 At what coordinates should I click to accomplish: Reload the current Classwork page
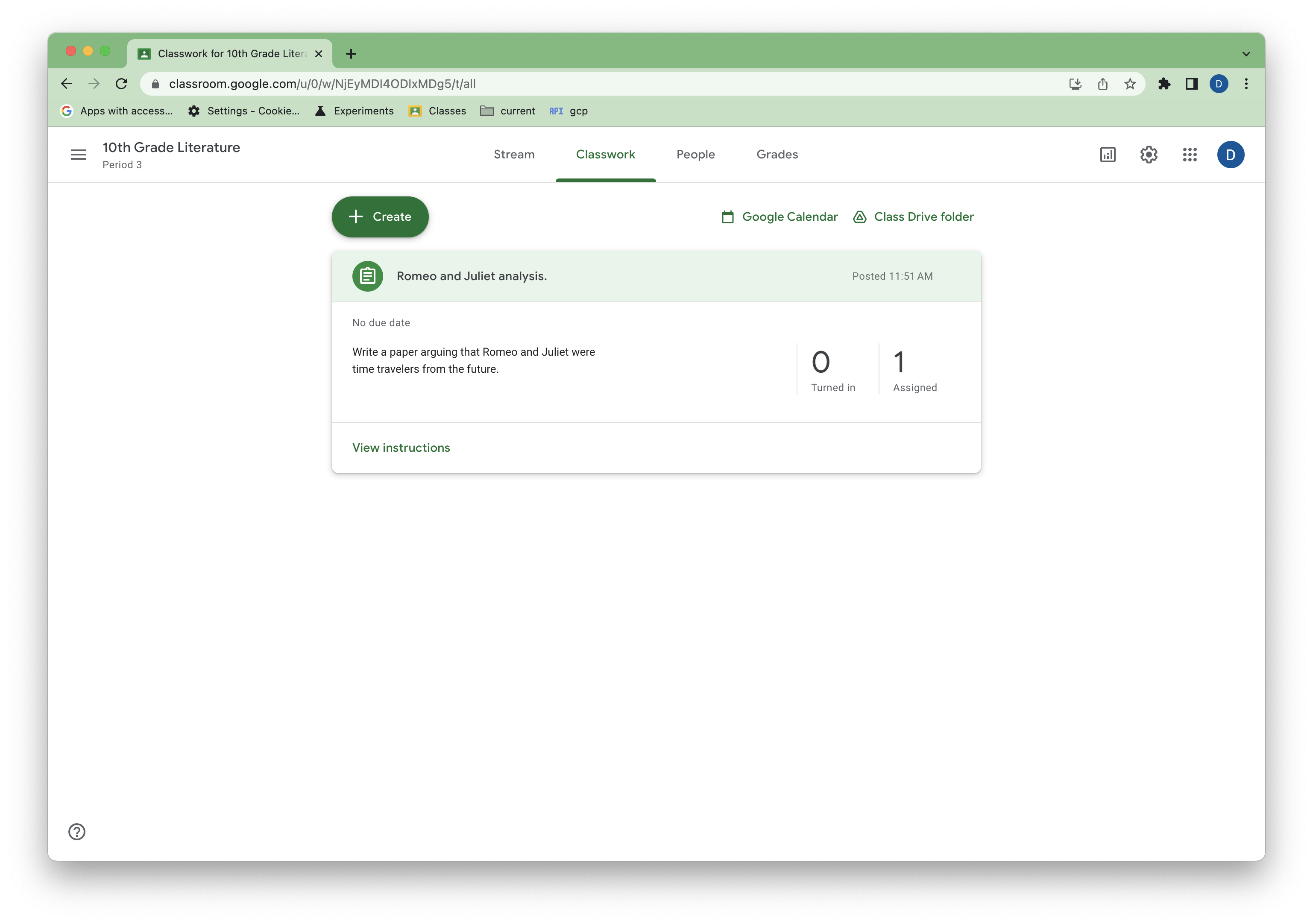(x=121, y=83)
